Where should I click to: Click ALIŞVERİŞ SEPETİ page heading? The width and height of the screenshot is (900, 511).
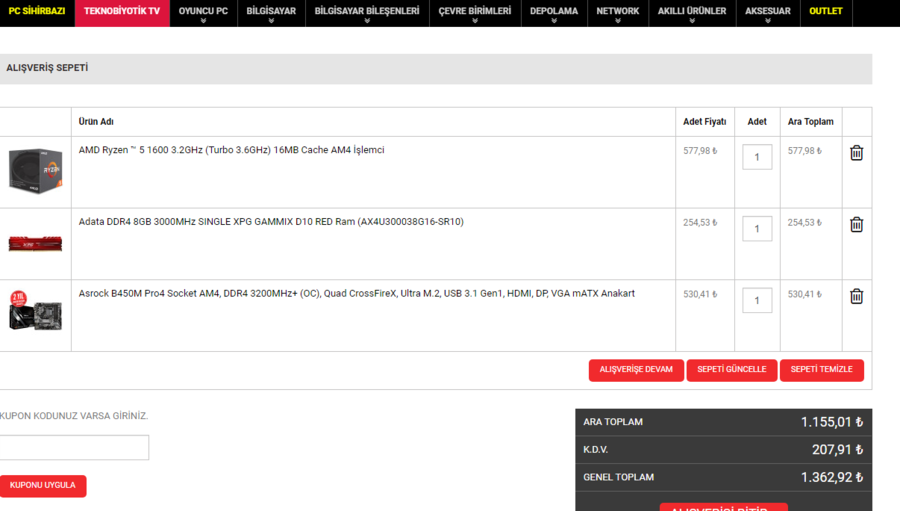pyautogui.click(x=47, y=68)
